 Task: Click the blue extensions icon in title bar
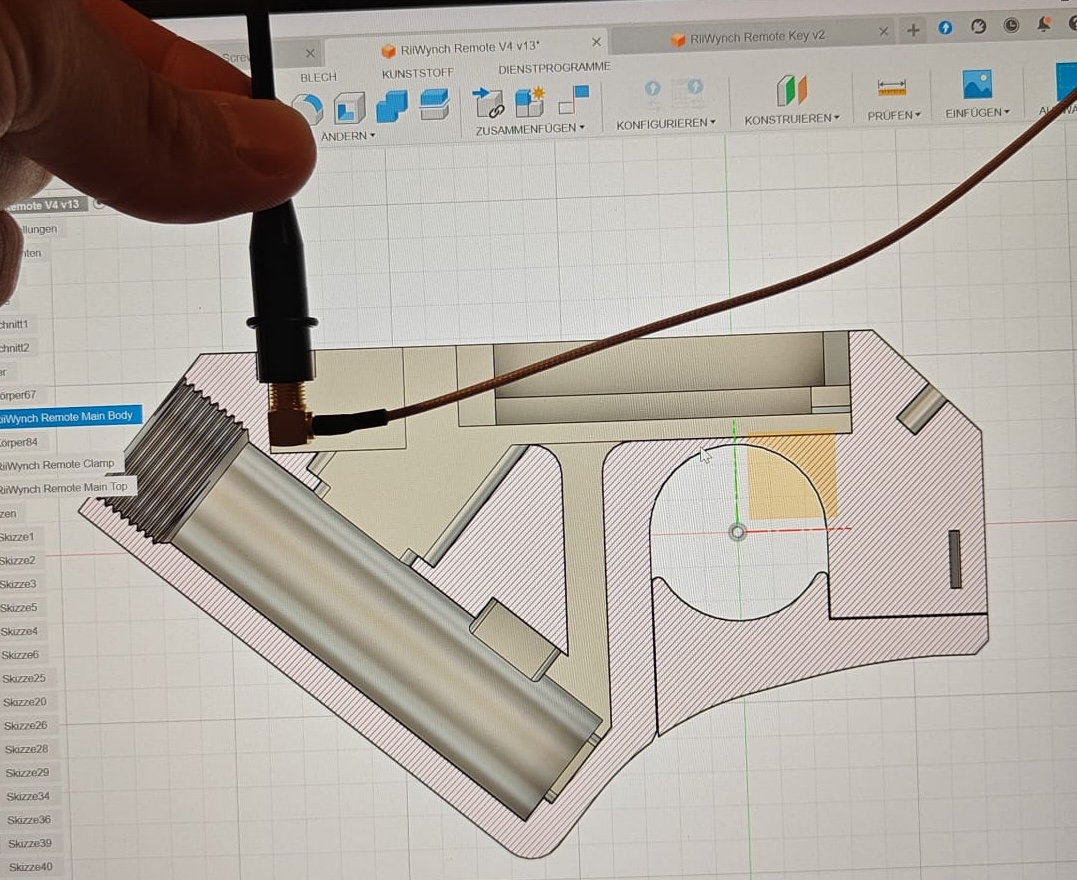click(945, 28)
